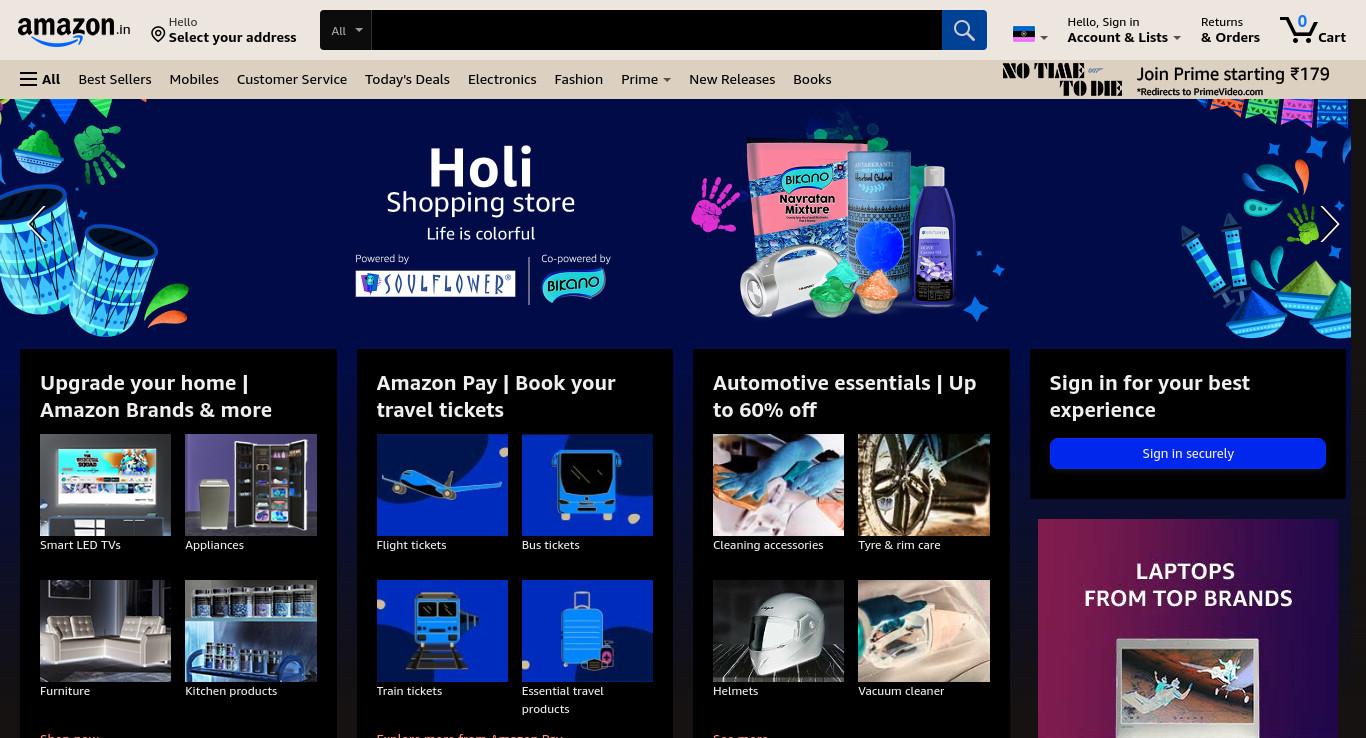Expand the Prime menu dropdown

pos(646,79)
